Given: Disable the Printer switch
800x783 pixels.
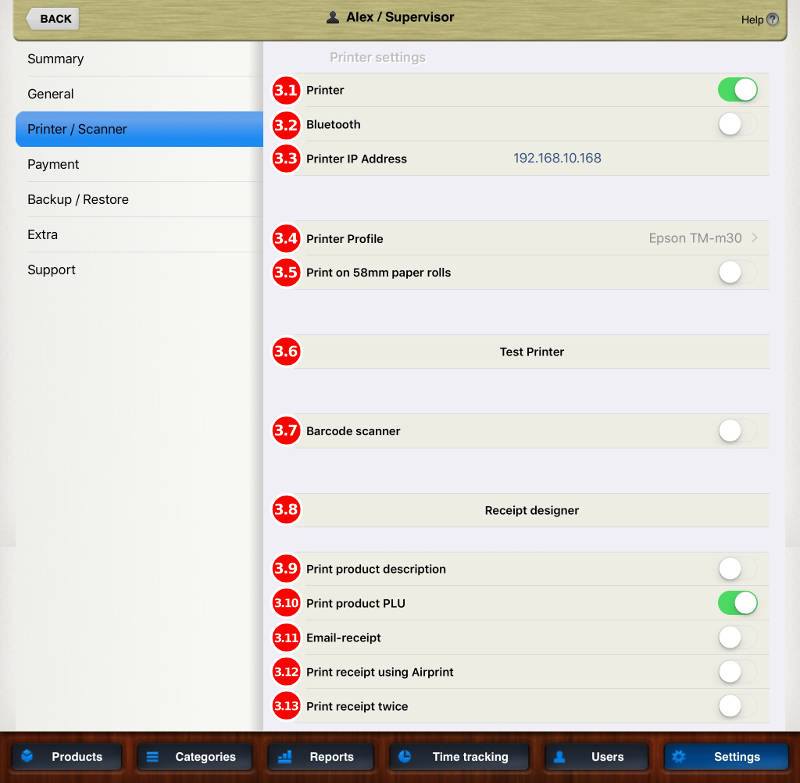Looking at the screenshot, I should point(738,90).
